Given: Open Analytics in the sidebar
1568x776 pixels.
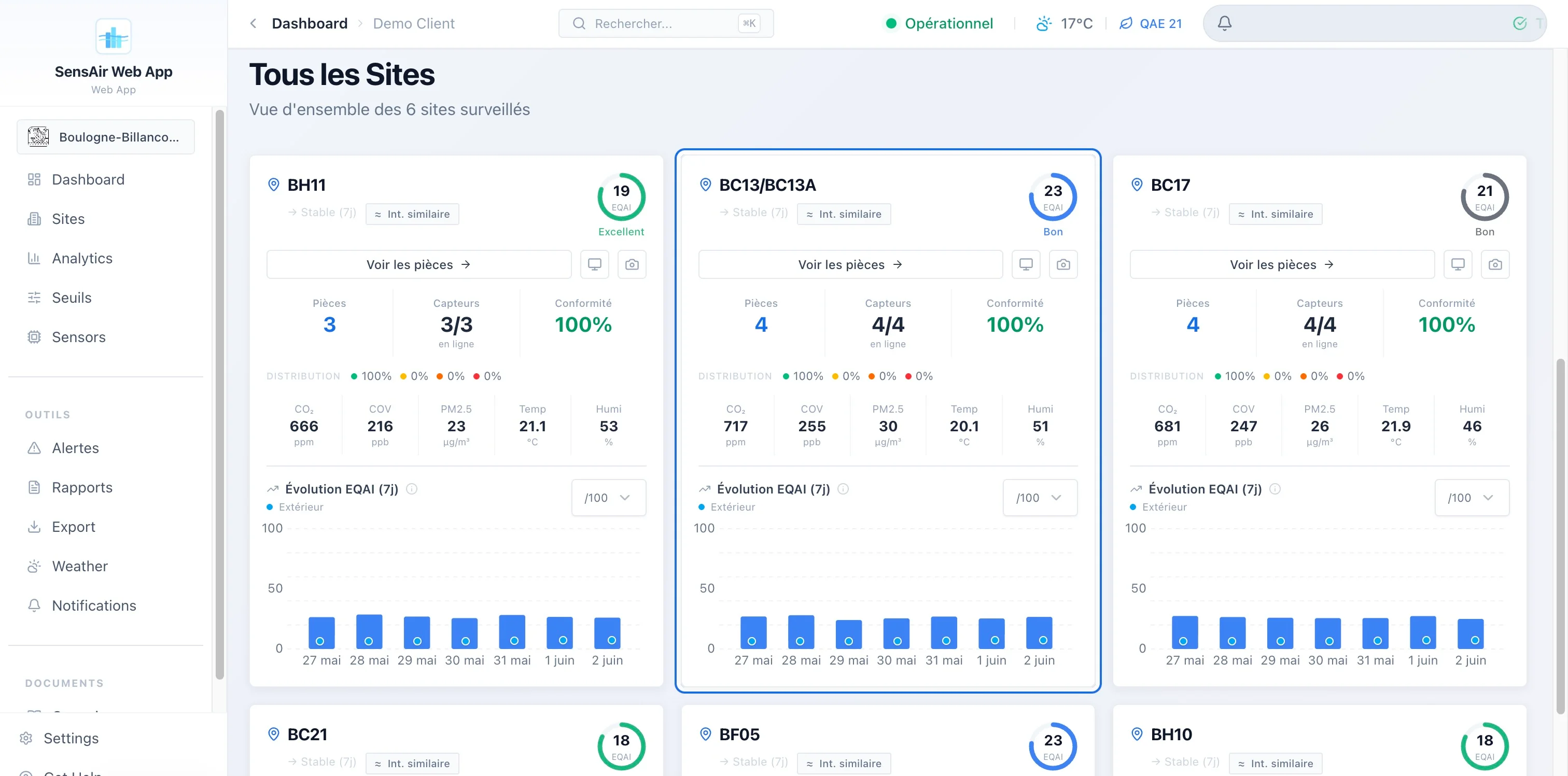Looking at the screenshot, I should tap(106, 258).
